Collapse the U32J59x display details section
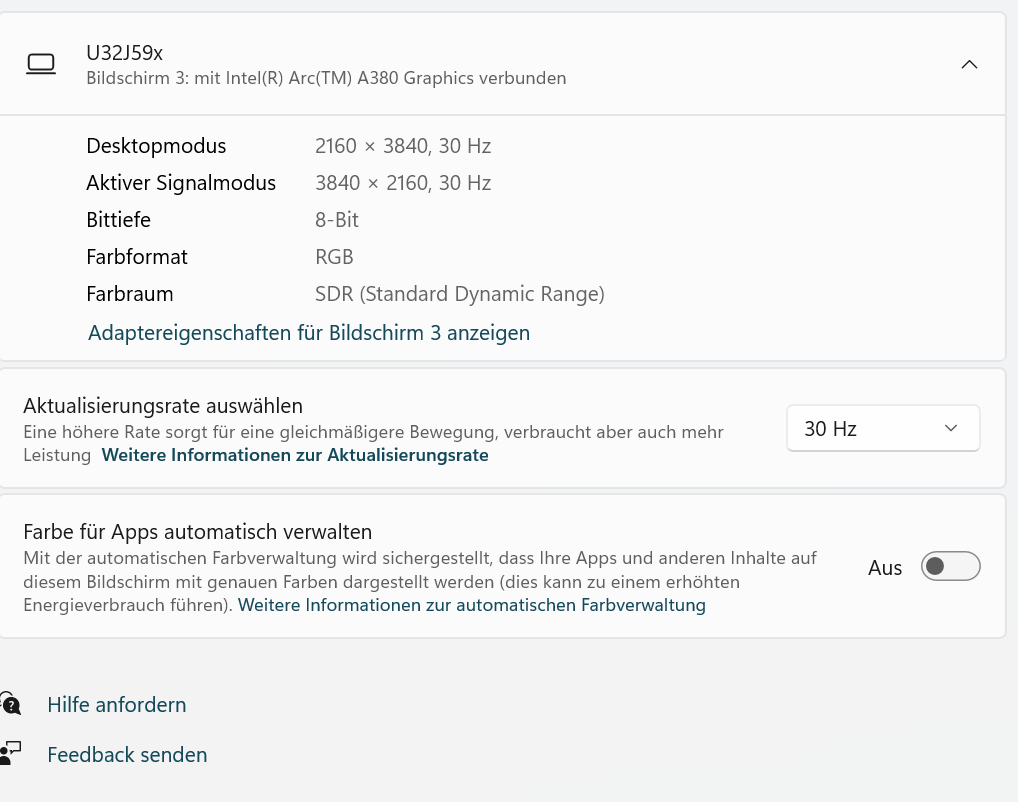Screen dimensions: 1018x802 968,64
